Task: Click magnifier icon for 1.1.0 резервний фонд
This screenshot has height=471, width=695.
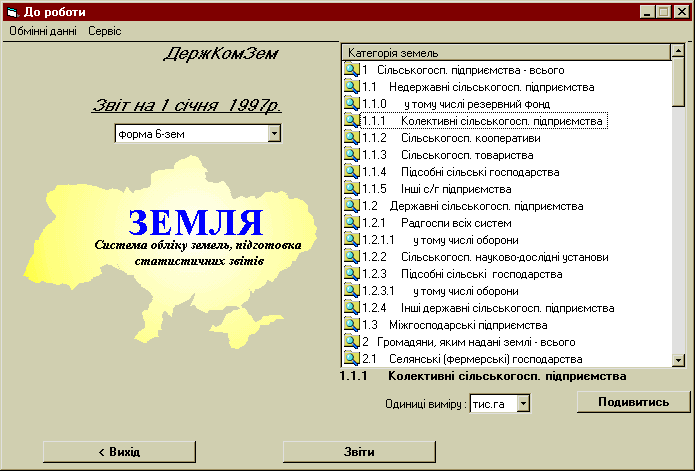Action: click(351, 104)
